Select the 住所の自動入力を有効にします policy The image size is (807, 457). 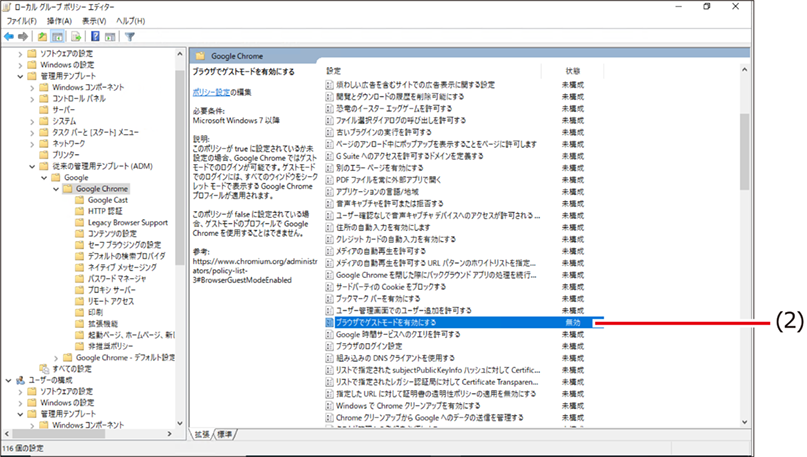point(383,227)
